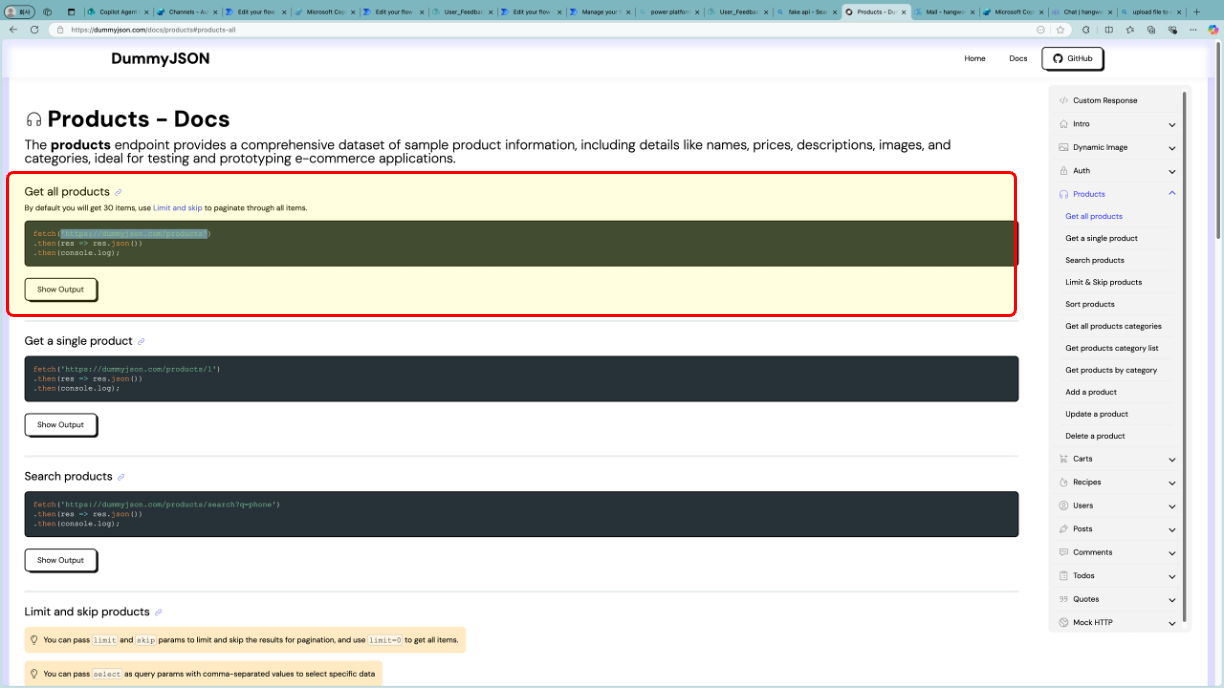
Task: Follow the Limit and skip inline link
Action: tap(178, 208)
